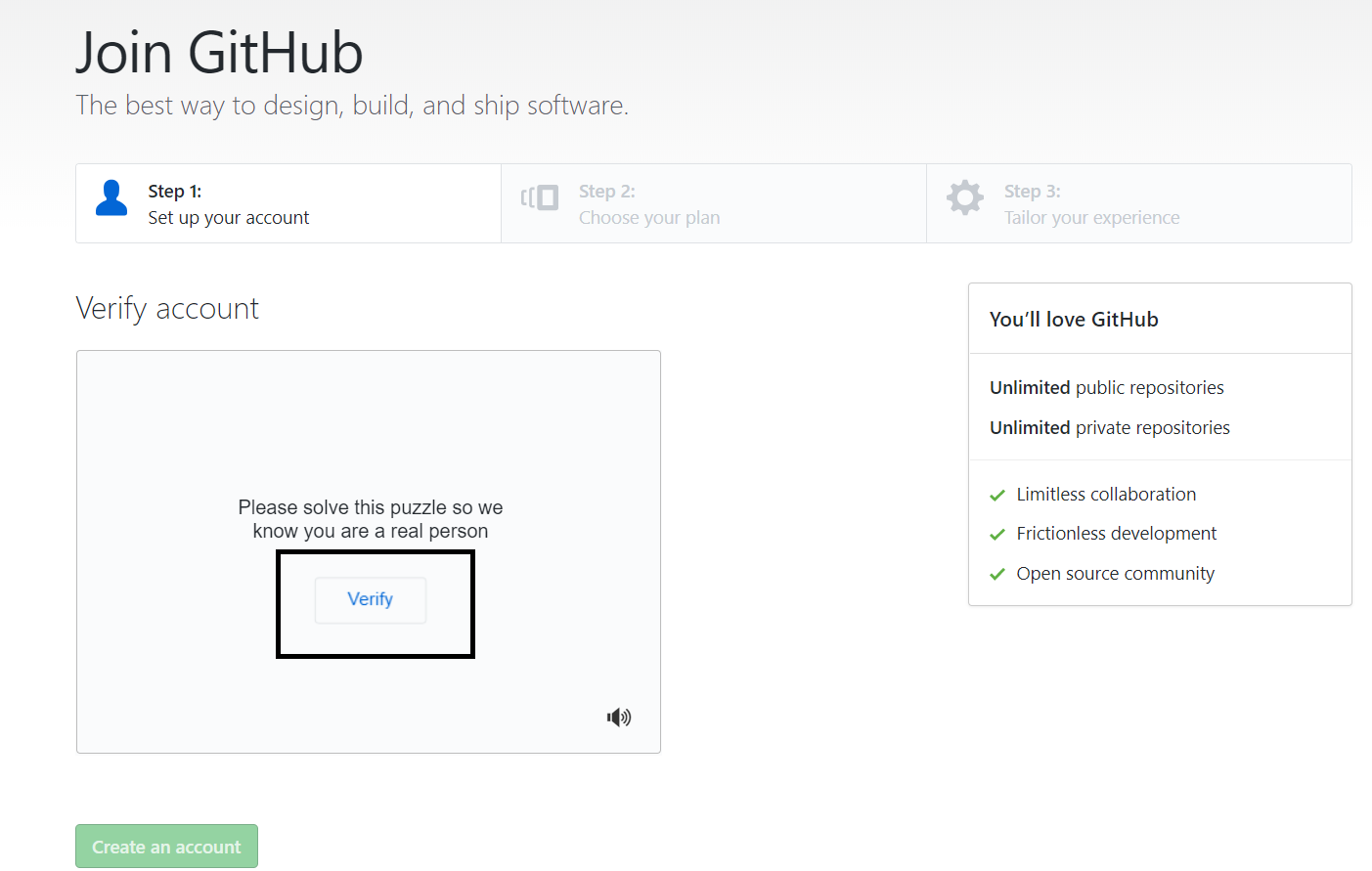
Task: Click the checkmark next to Open source community
Action: click(997, 575)
